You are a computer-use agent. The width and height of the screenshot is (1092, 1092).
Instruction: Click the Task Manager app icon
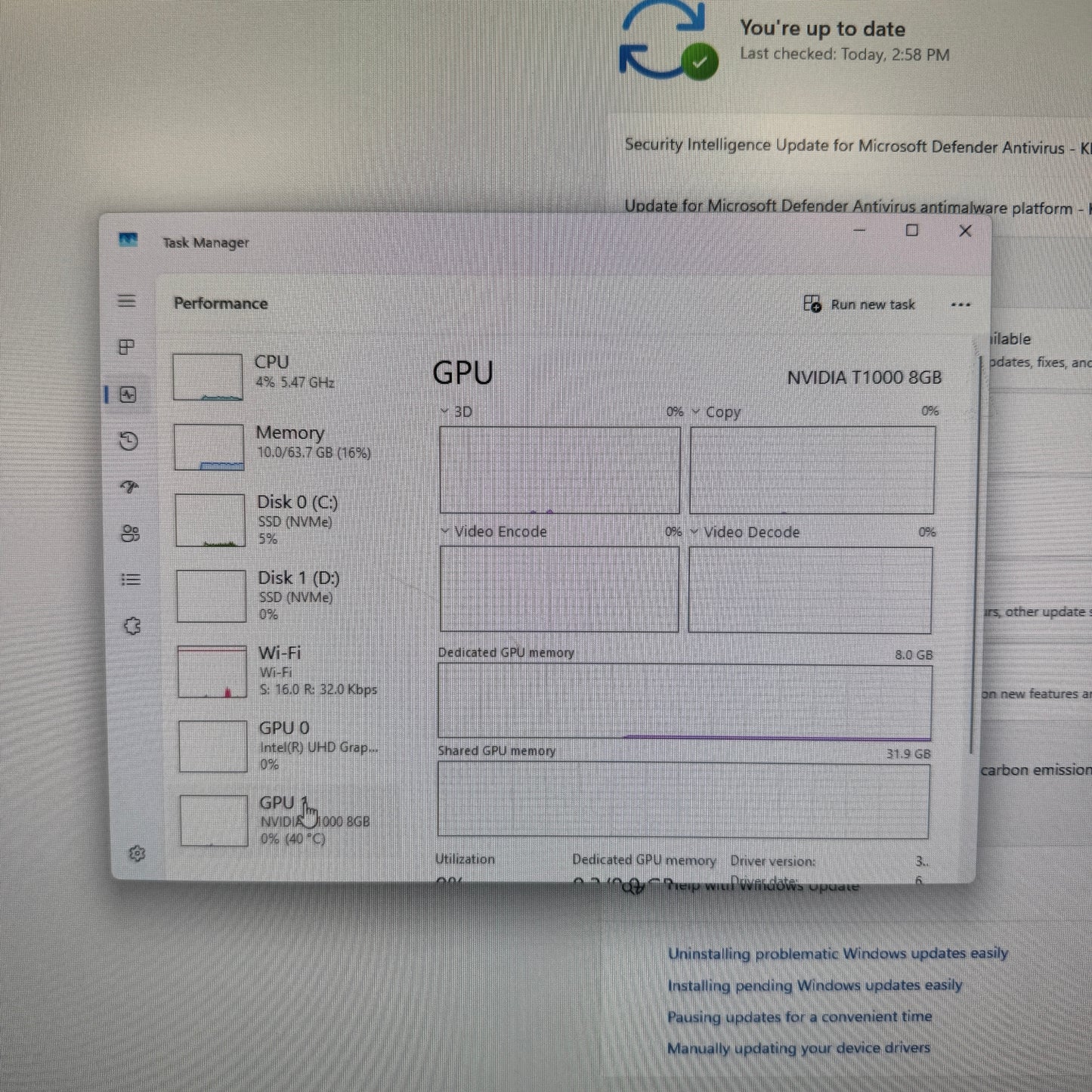(x=128, y=240)
